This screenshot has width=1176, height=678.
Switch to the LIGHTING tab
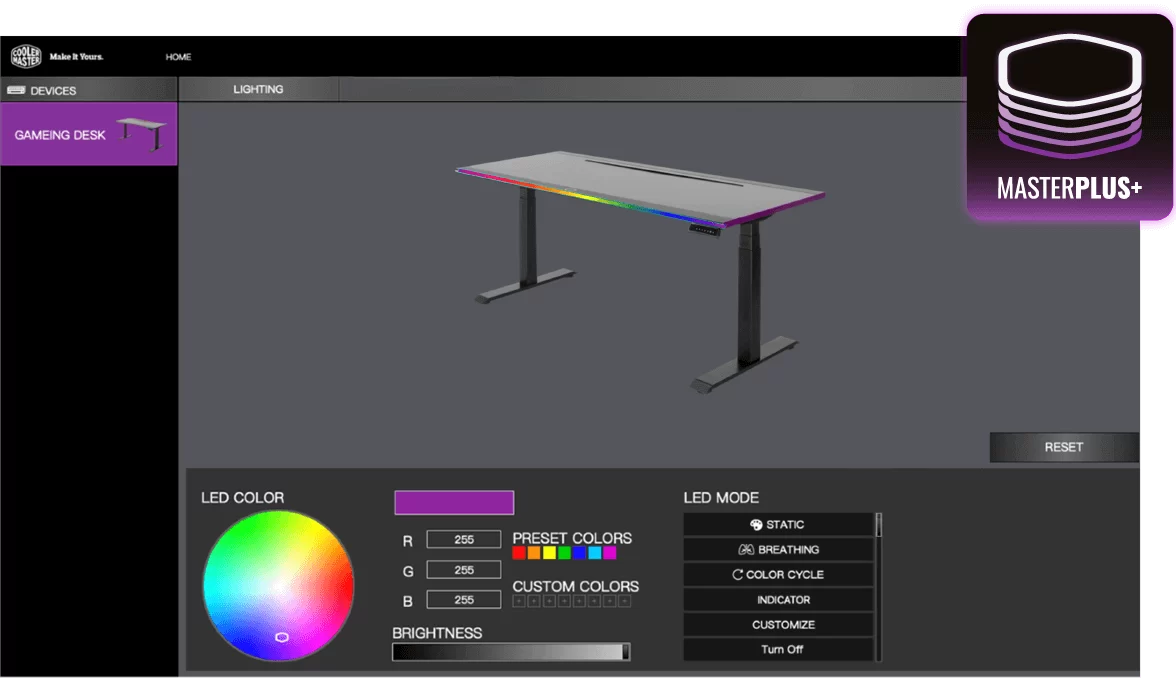tap(258, 89)
